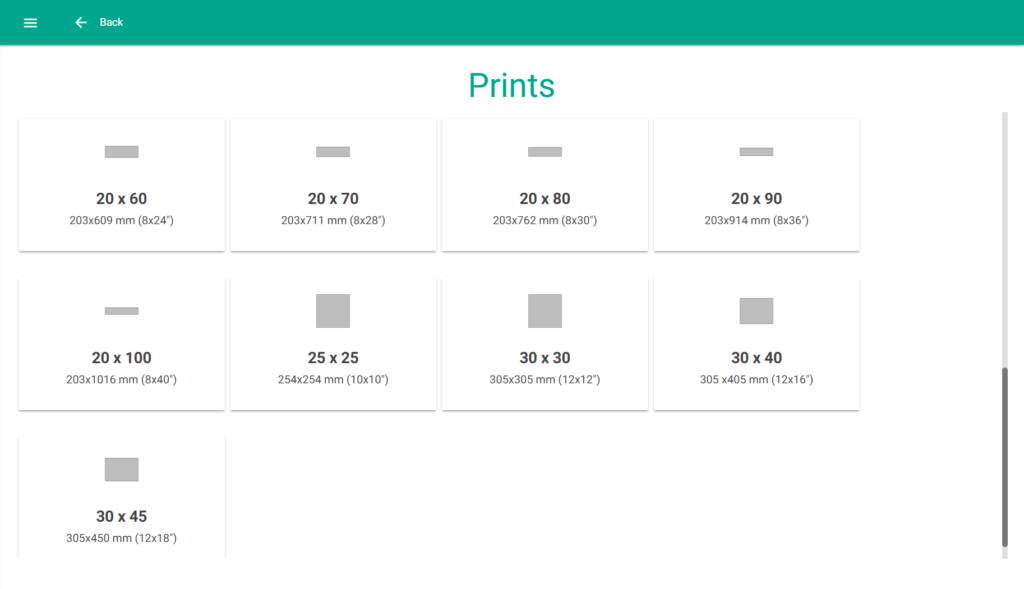The width and height of the screenshot is (1024, 589).
Task: Click the 305 x405 mm (12x16") text
Action: 756,379
